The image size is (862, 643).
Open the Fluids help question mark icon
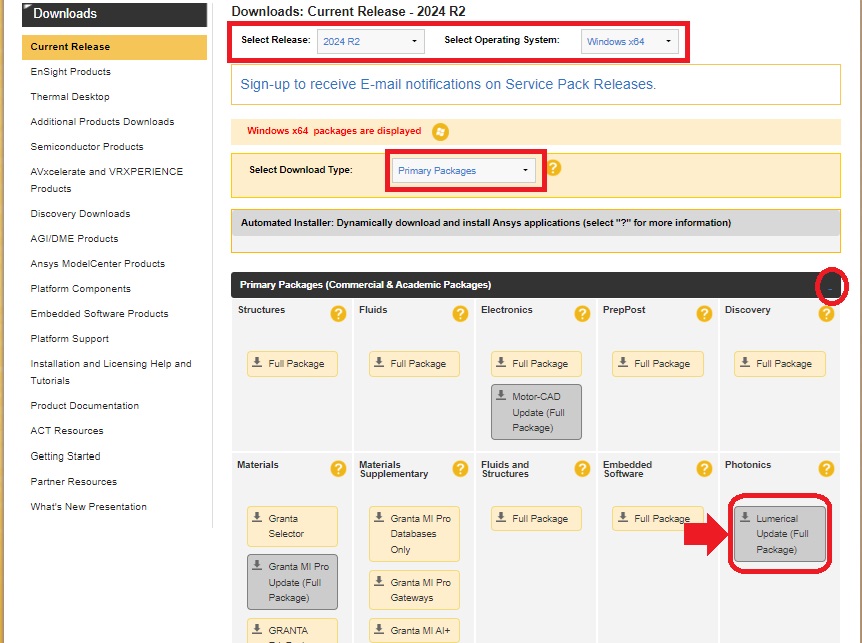(460, 314)
